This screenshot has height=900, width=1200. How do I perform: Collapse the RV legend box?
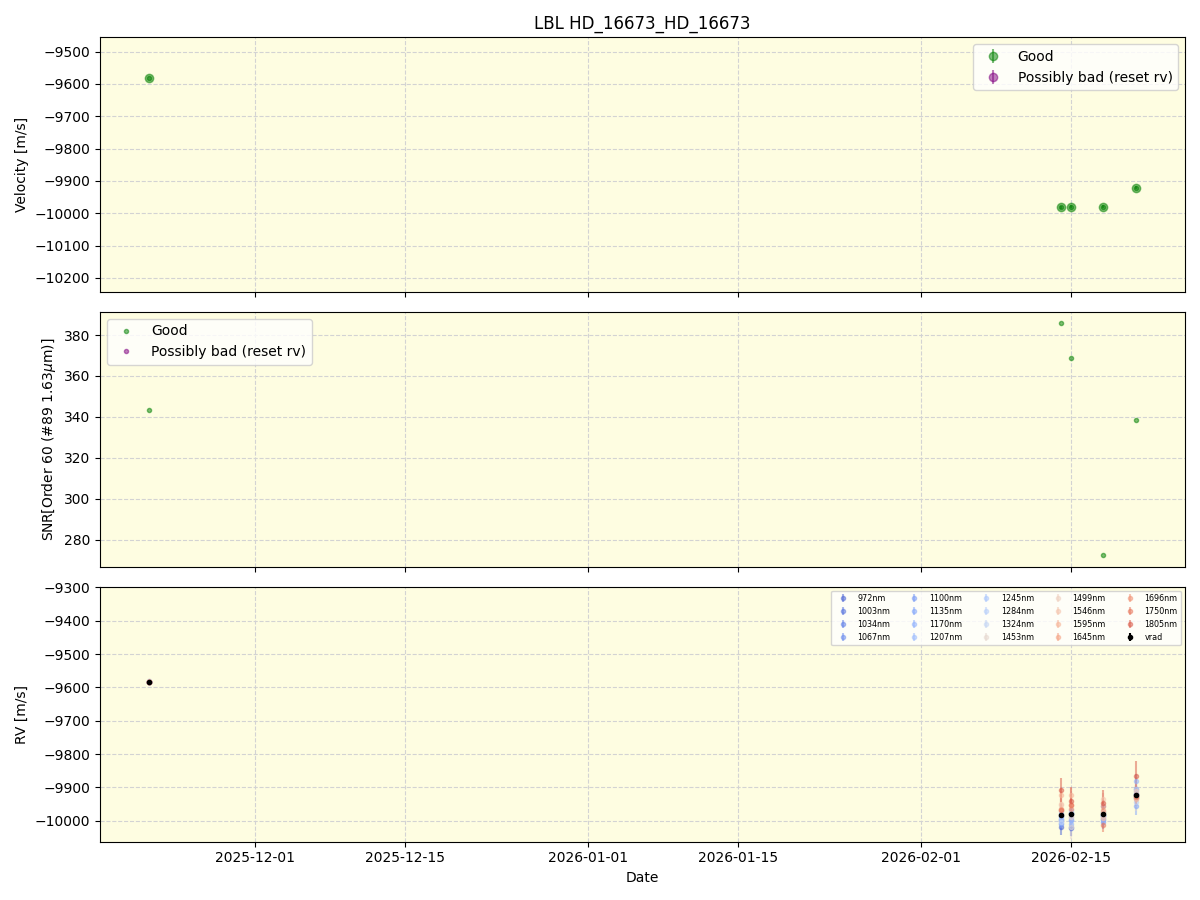point(1005,617)
